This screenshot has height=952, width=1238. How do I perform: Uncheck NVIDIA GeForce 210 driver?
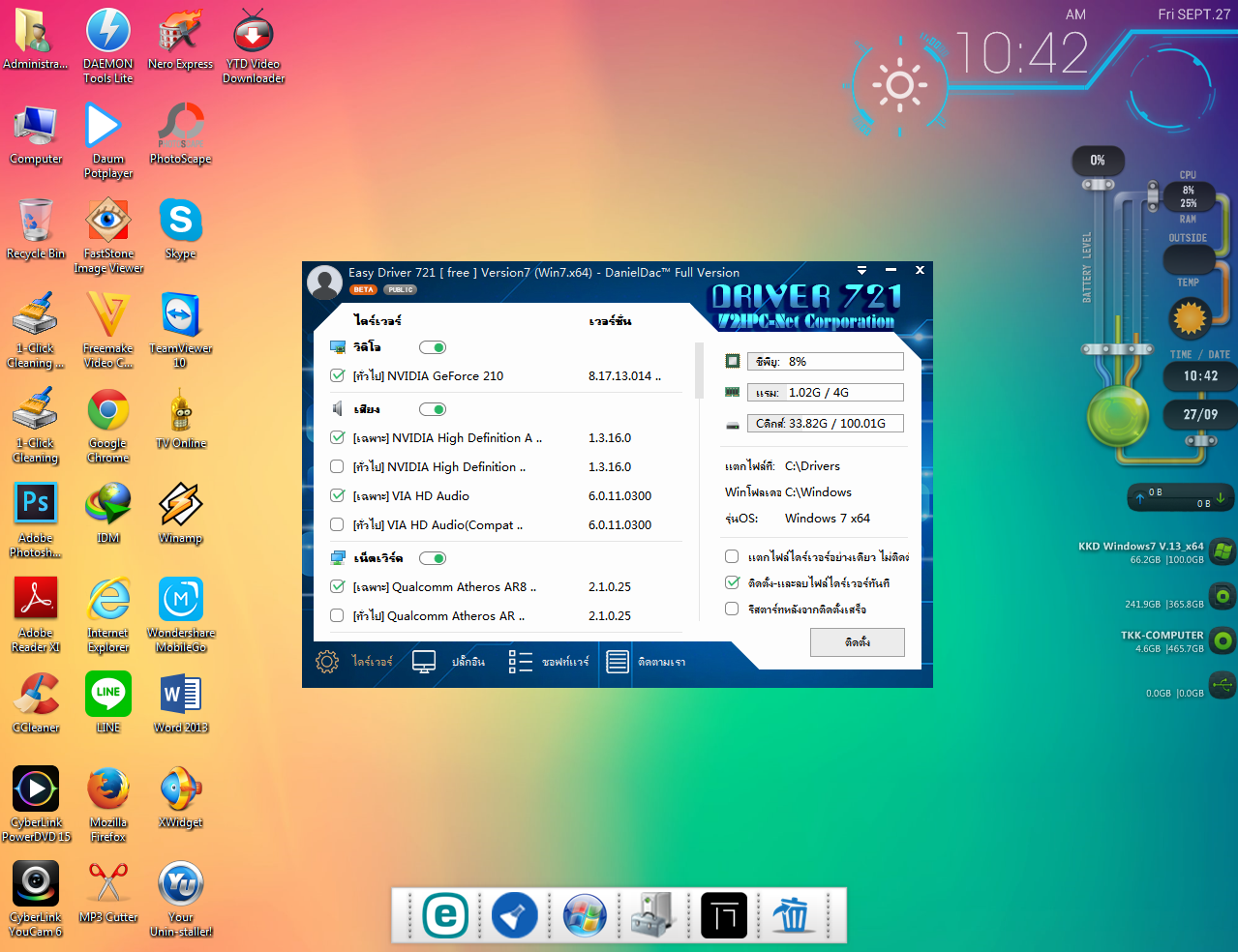[x=337, y=375]
